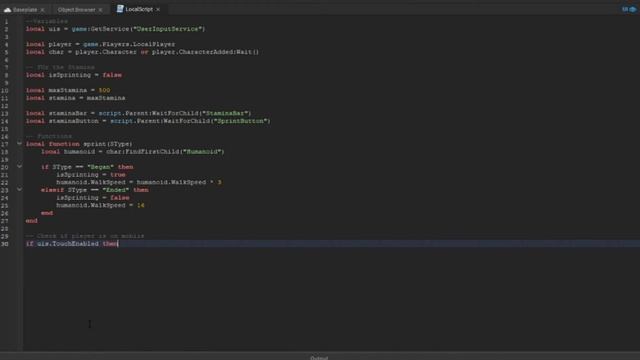Collapse the 'if SType == "Began"' fold arrow
The height and width of the screenshot is (360, 640).
(19, 167)
